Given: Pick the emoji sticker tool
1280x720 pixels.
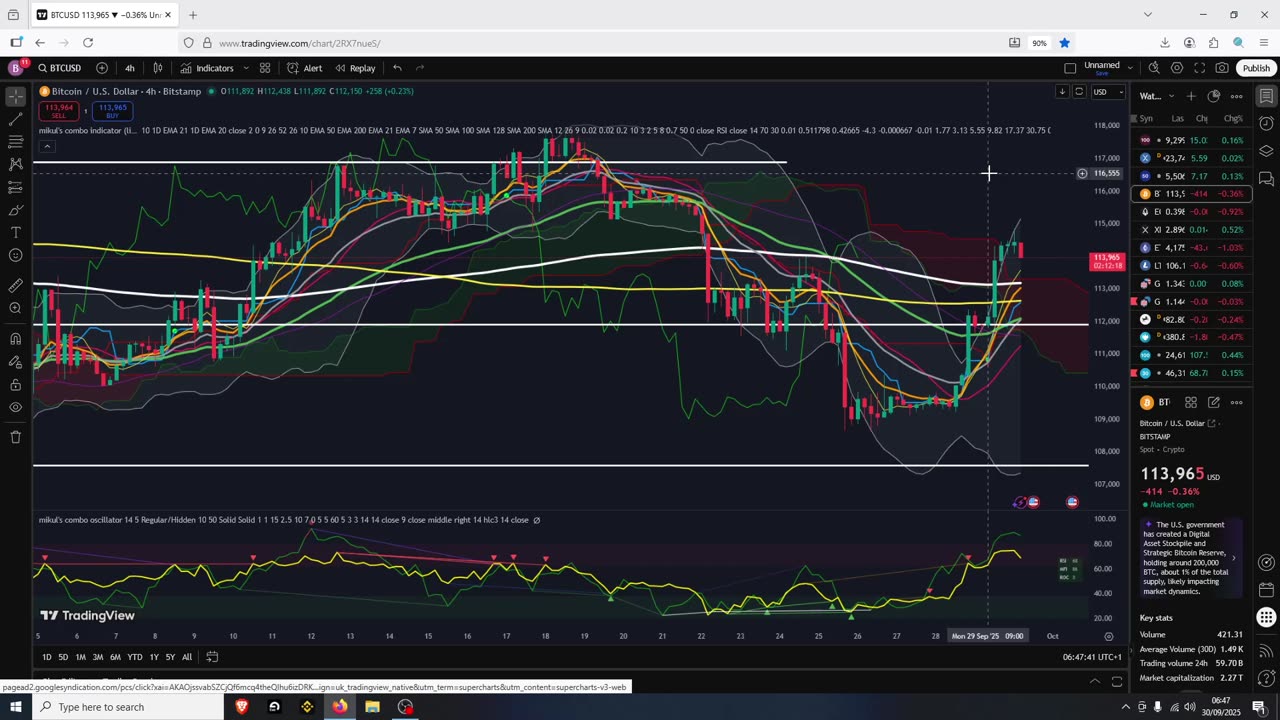Looking at the screenshot, I should point(16,255).
